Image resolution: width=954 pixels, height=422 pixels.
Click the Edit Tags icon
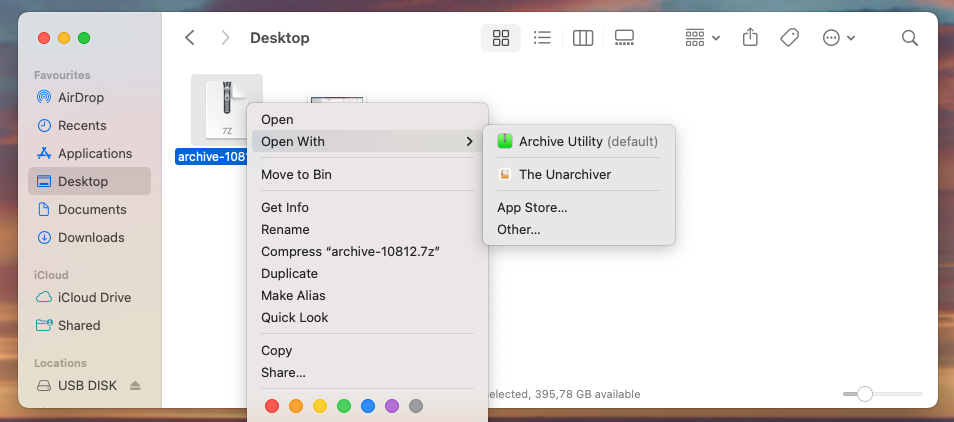[789, 38]
